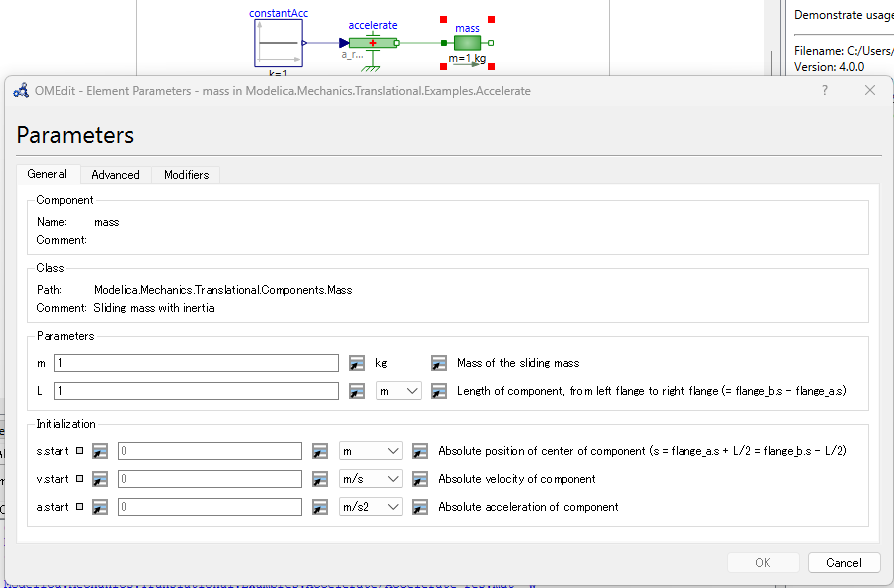
Task: Click the L parameter value field
Action: coord(196,391)
